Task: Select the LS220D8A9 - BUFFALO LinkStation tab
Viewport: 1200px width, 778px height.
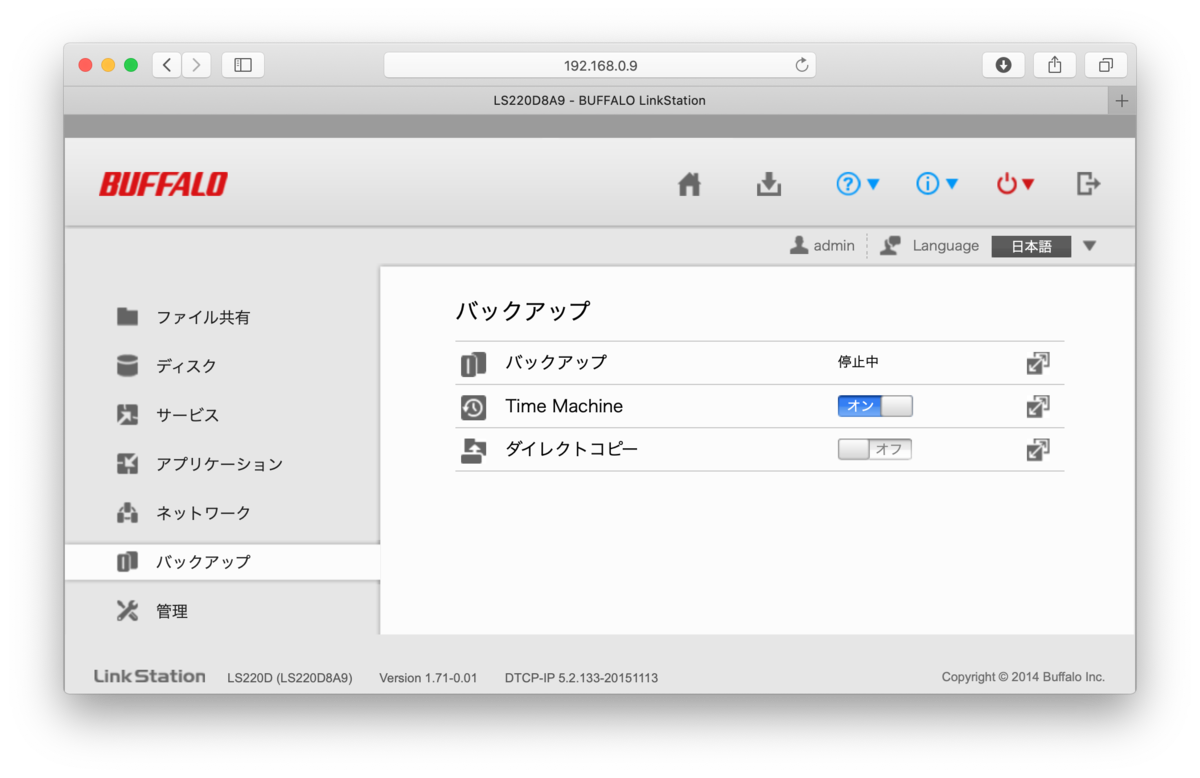Action: pos(586,101)
